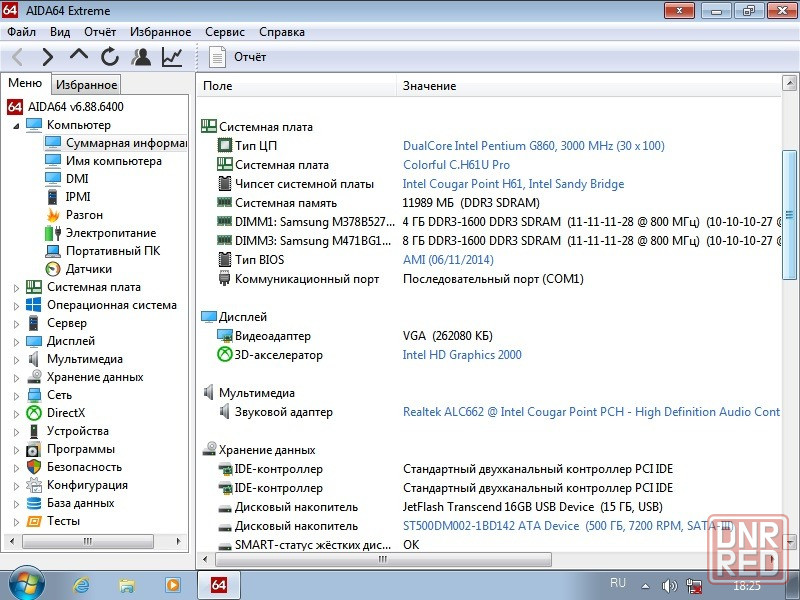
Task: Expand Мультимедиа tree node
Action: [16, 360]
